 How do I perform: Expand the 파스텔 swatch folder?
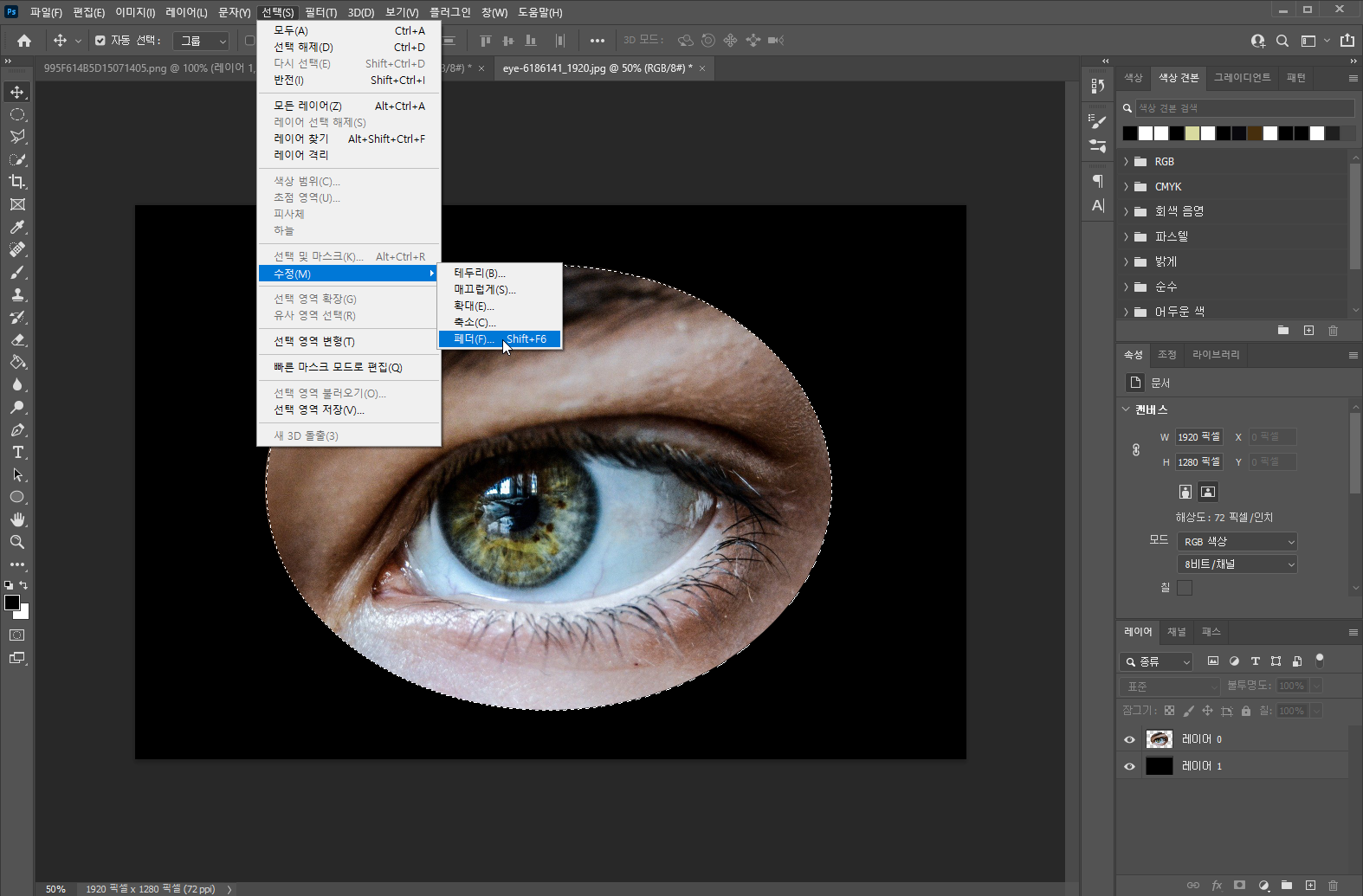pyautogui.click(x=1126, y=237)
